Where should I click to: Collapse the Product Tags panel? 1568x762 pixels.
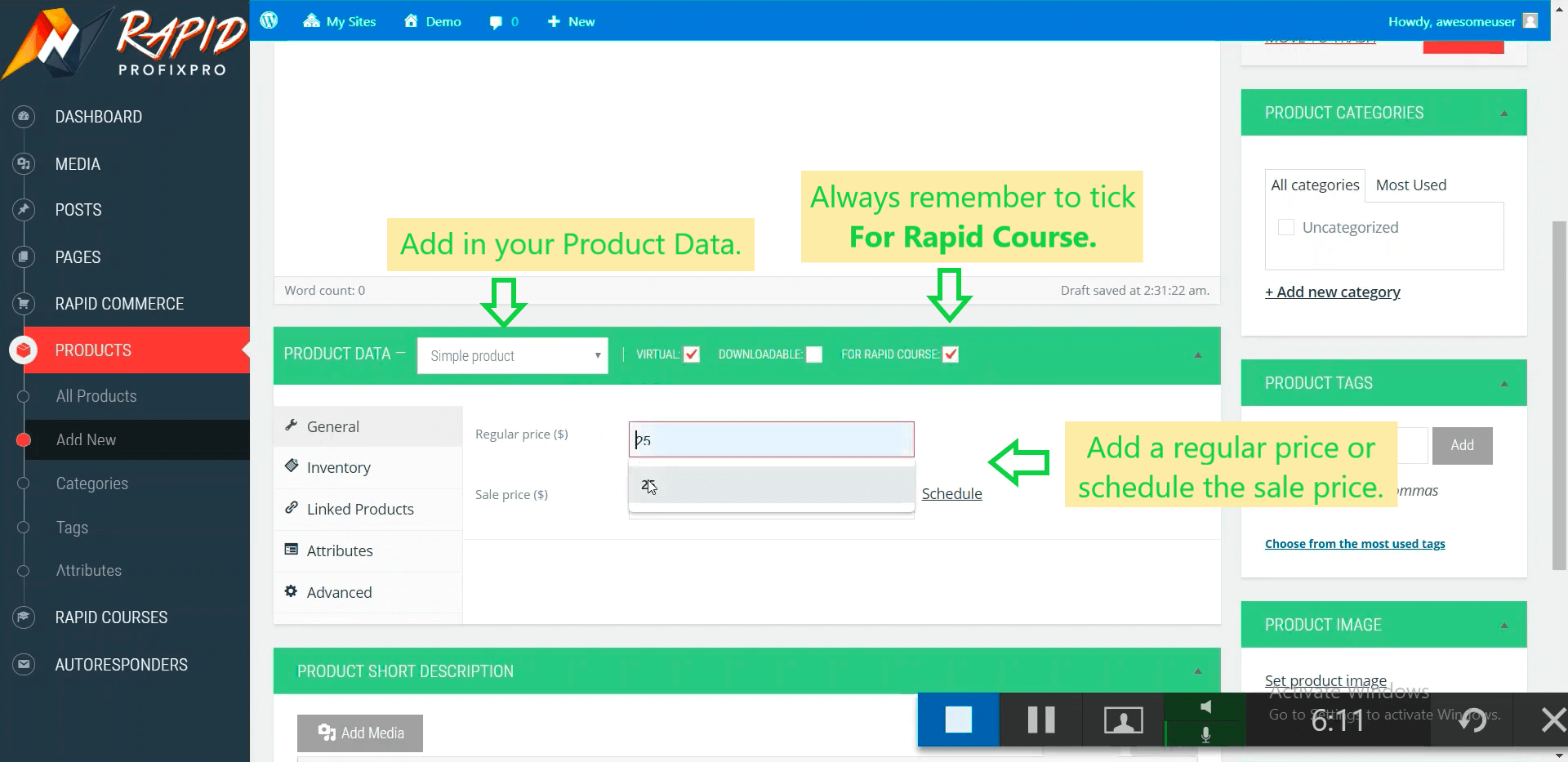point(1504,384)
